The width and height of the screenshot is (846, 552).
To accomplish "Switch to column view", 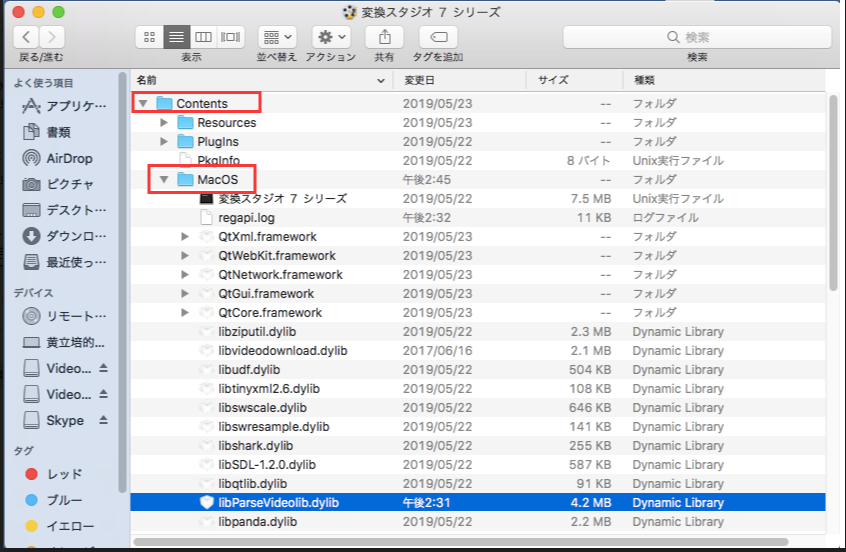I will coord(203,37).
